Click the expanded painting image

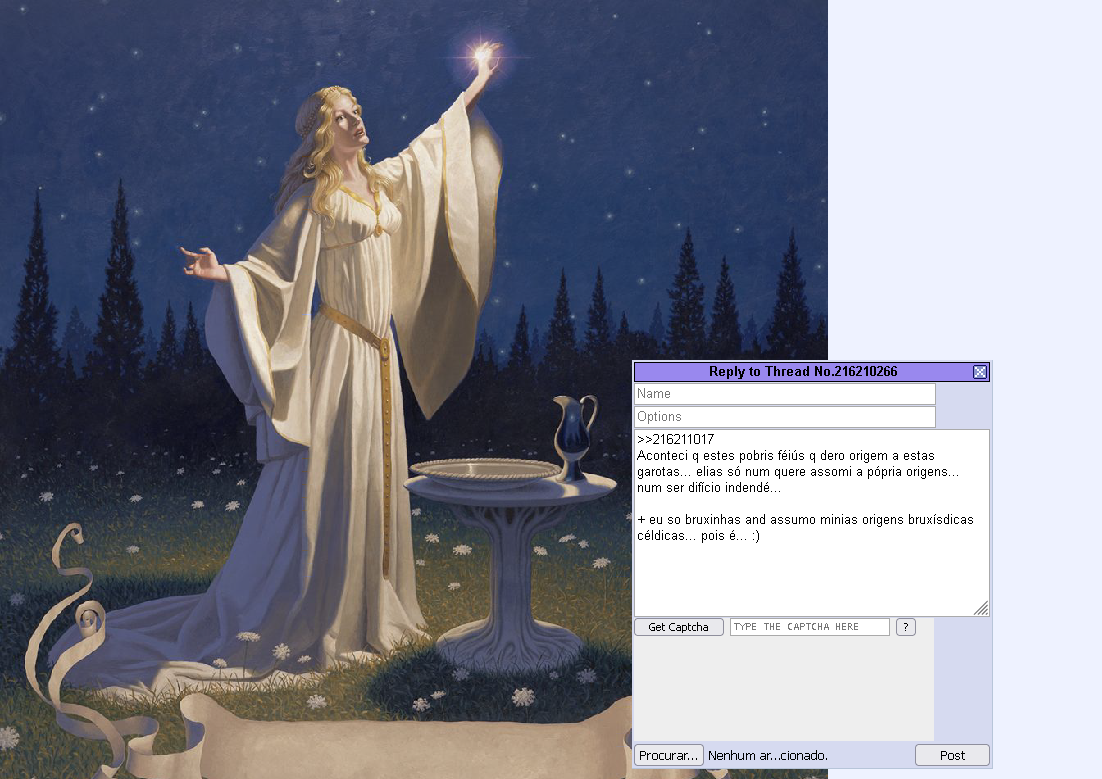(x=414, y=390)
